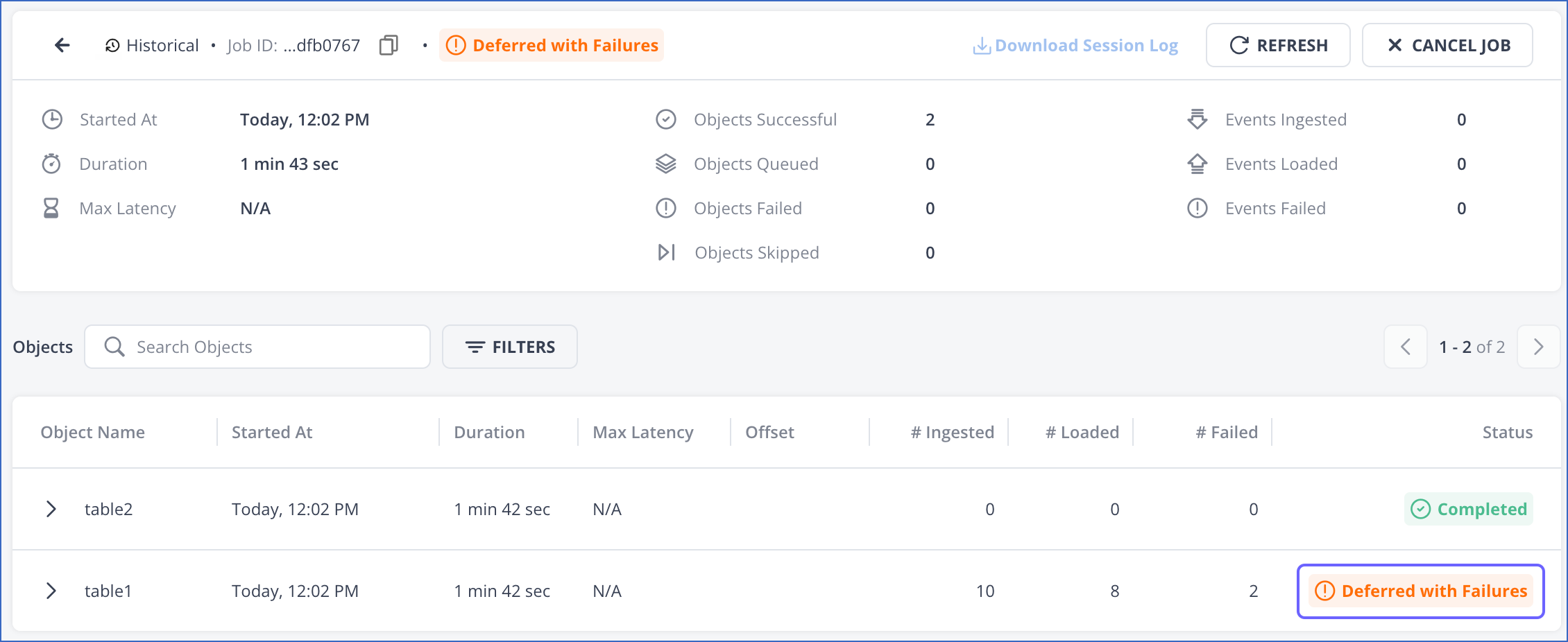Click the Objects Successful checkmark icon
This screenshot has height=642, width=1568.
(666, 119)
